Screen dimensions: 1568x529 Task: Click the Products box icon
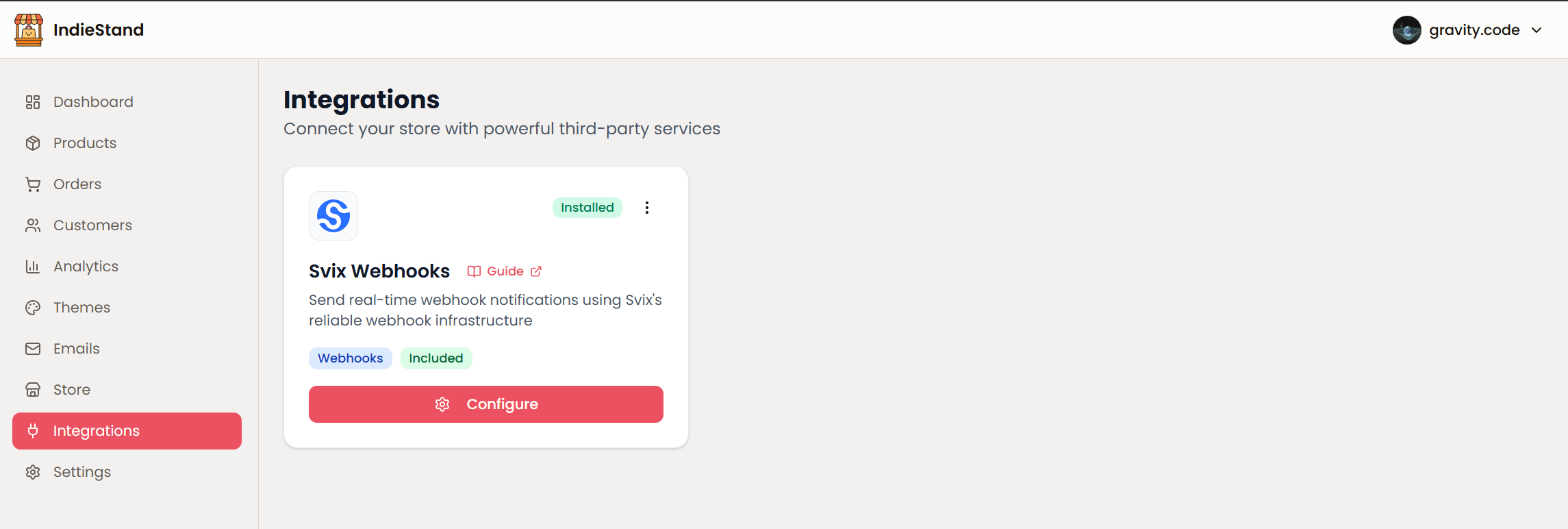(33, 143)
